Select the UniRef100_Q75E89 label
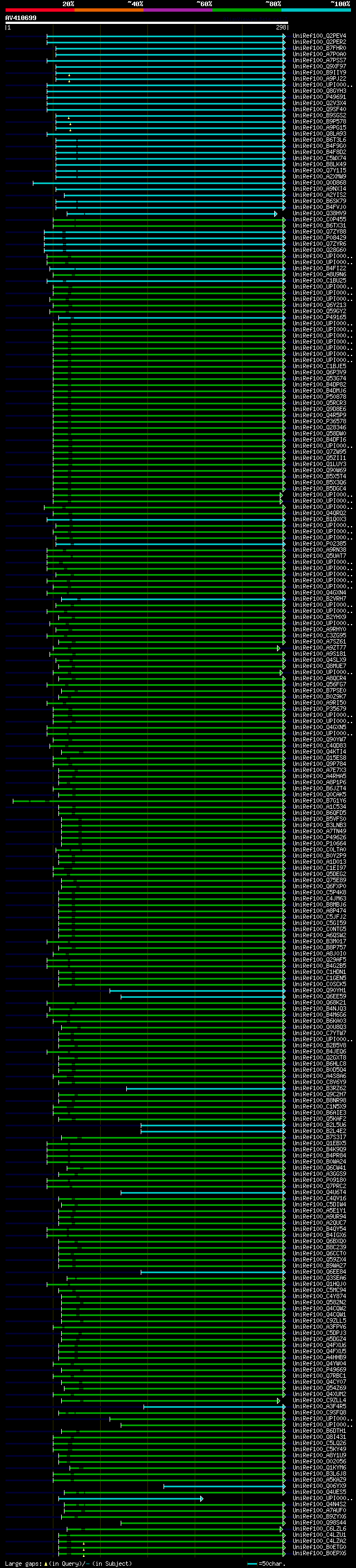This screenshot has width=356, height=1568. (x=319, y=880)
